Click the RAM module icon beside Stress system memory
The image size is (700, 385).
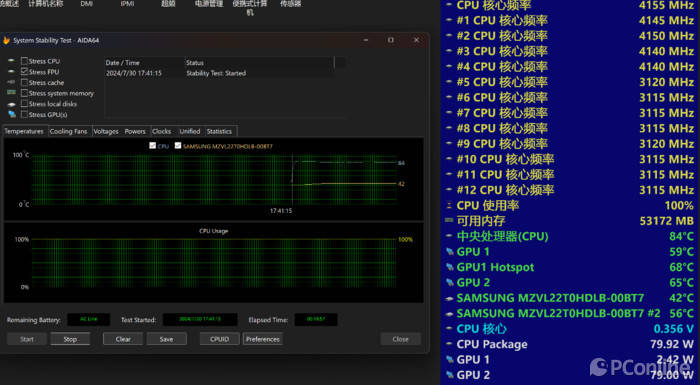point(12,93)
